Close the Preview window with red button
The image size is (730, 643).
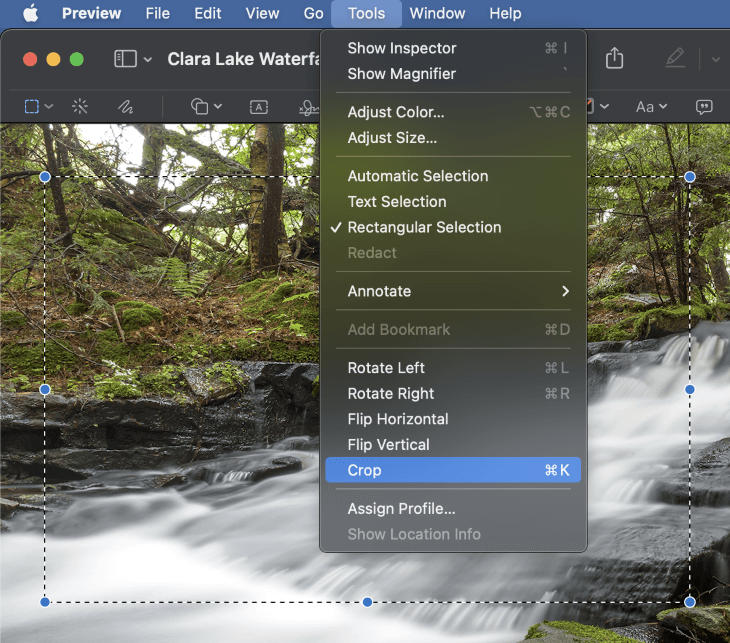(x=30, y=59)
